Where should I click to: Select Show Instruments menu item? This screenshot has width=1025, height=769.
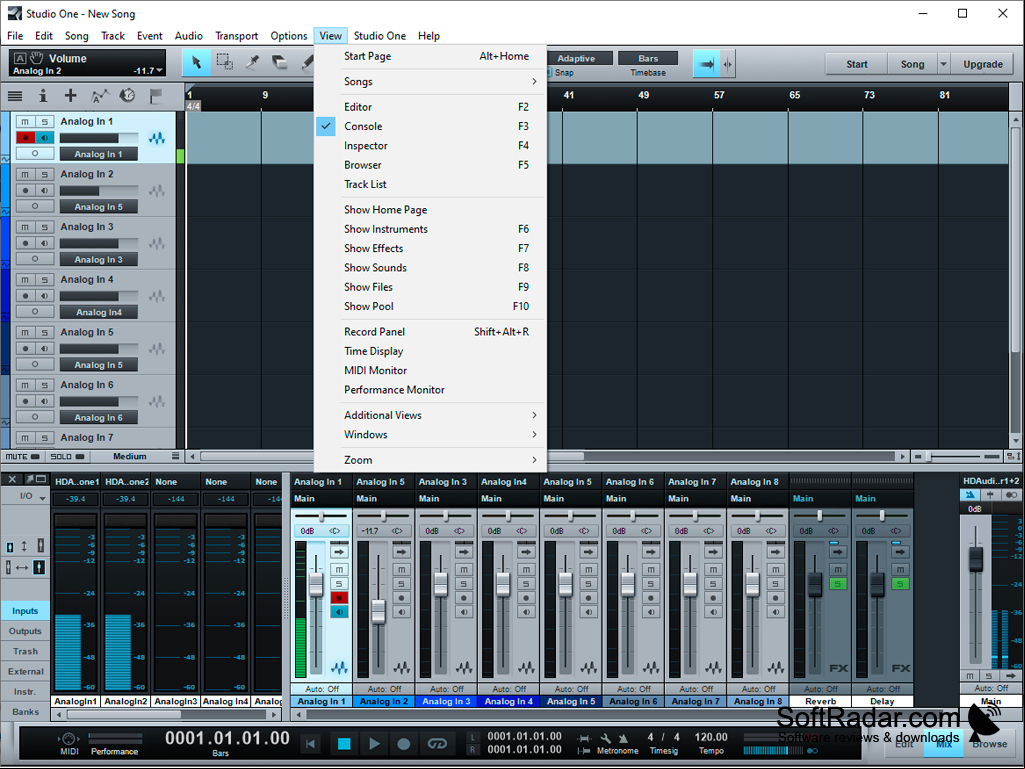pyautogui.click(x=430, y=229)
